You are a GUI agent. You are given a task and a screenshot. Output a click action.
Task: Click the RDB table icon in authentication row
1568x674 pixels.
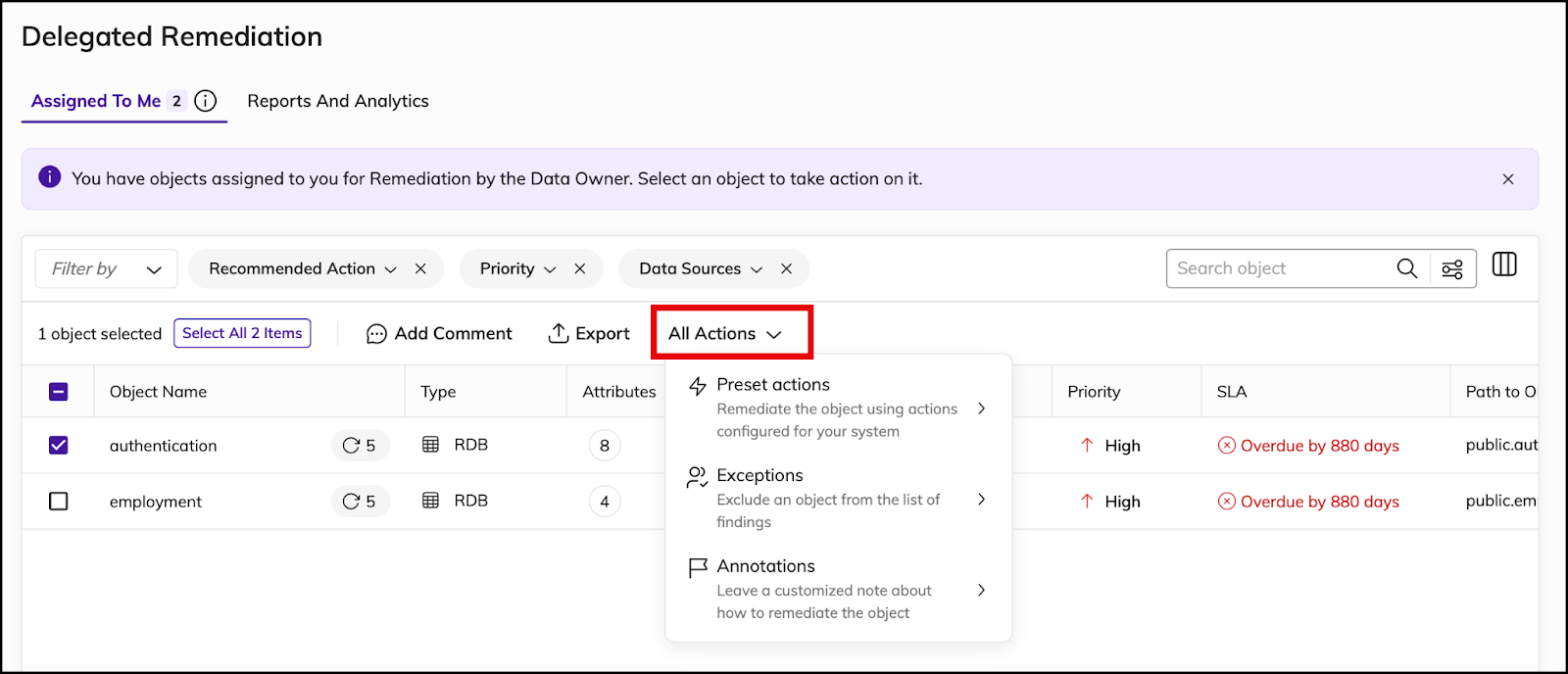click(430, 445)
